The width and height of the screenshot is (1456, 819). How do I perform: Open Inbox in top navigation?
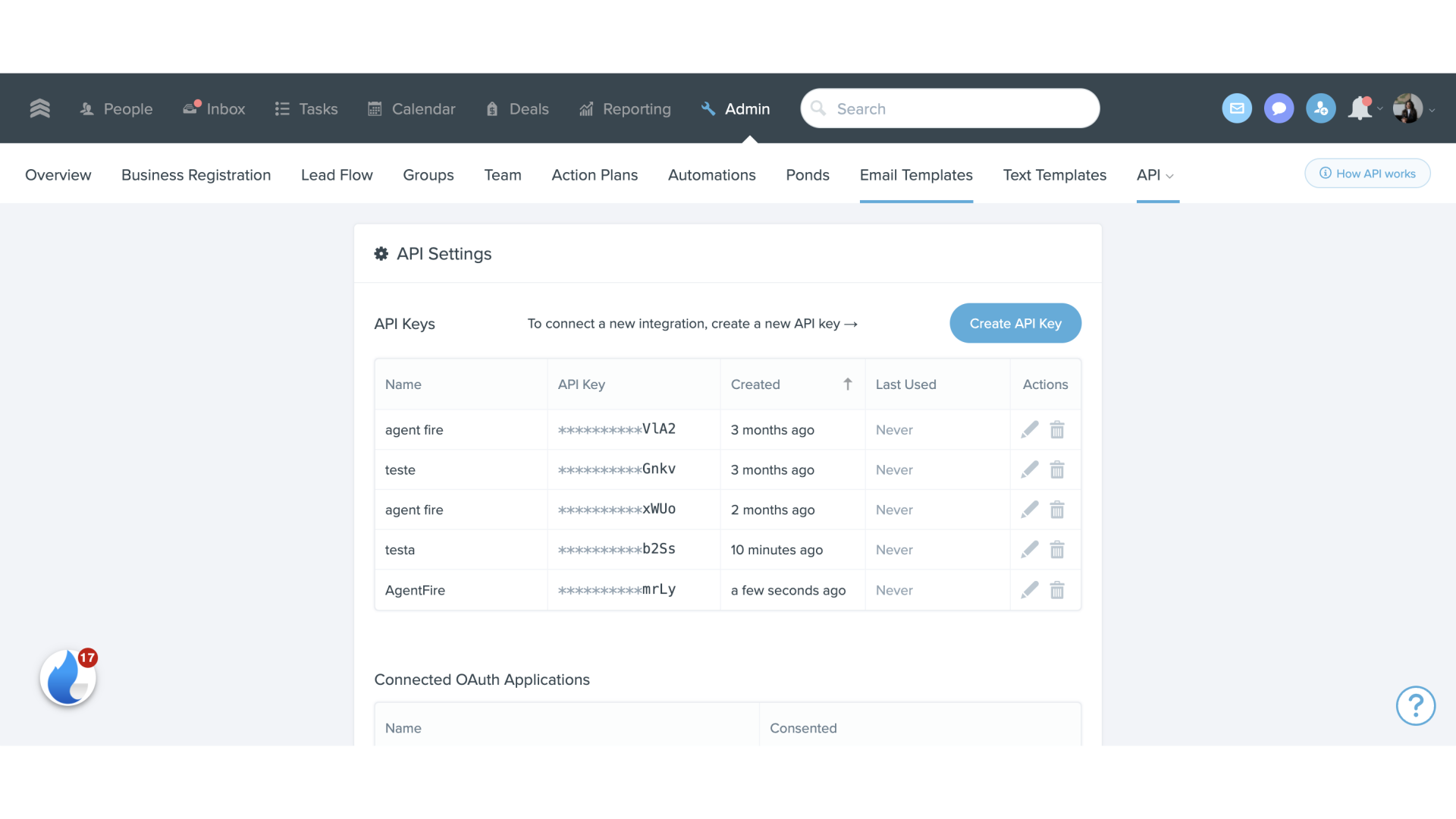coord(214,108)
